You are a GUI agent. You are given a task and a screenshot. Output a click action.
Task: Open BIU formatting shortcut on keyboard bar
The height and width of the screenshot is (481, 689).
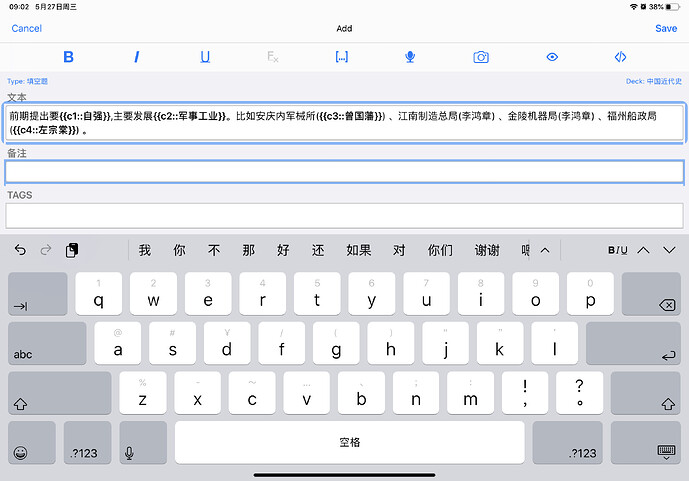pyautogui.click(x=617, y=250)
